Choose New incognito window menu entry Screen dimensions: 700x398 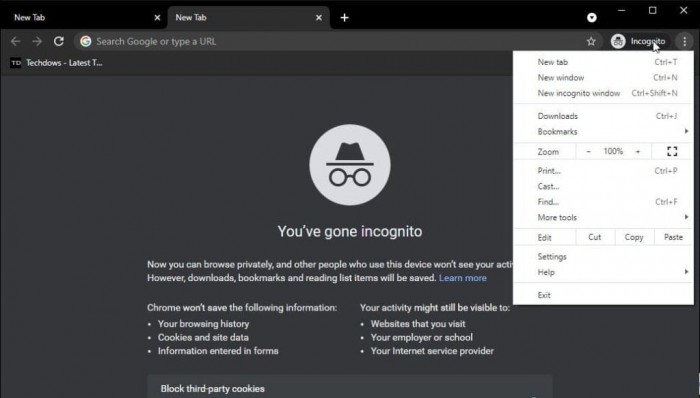click(603, 93)
